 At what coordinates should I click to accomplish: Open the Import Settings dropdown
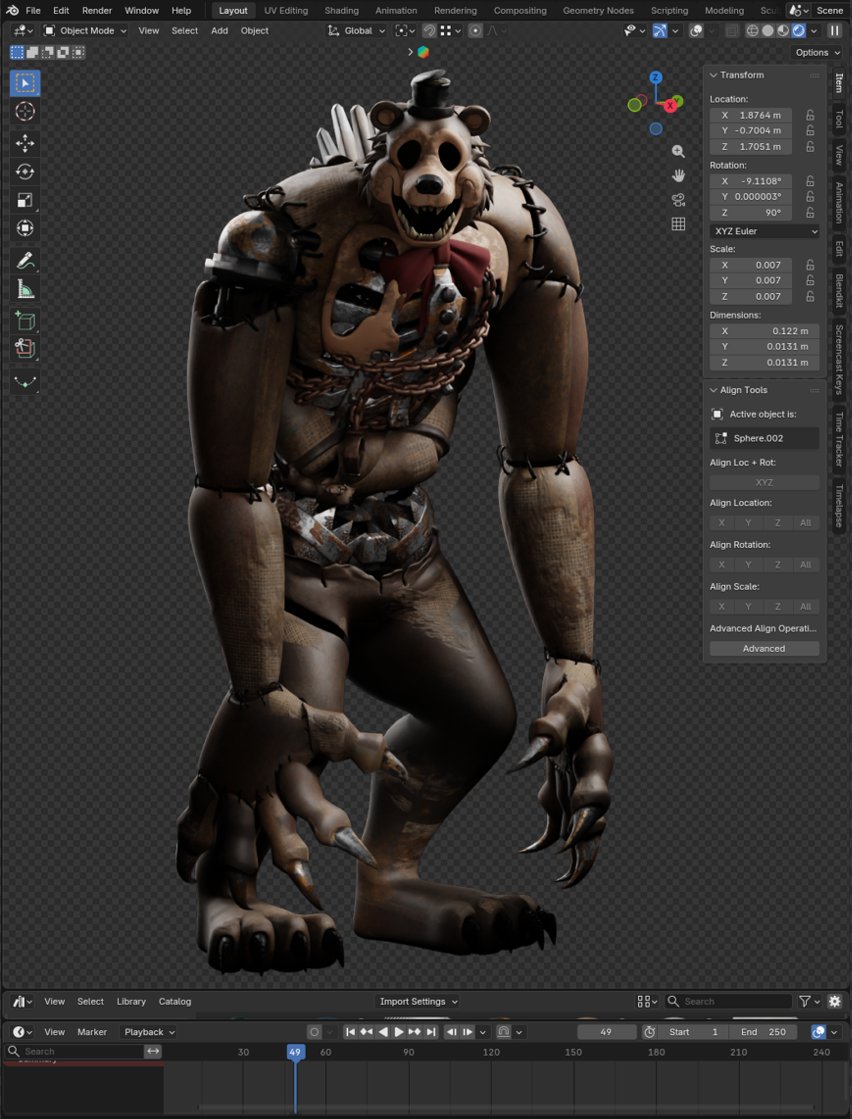[418, 1001]
